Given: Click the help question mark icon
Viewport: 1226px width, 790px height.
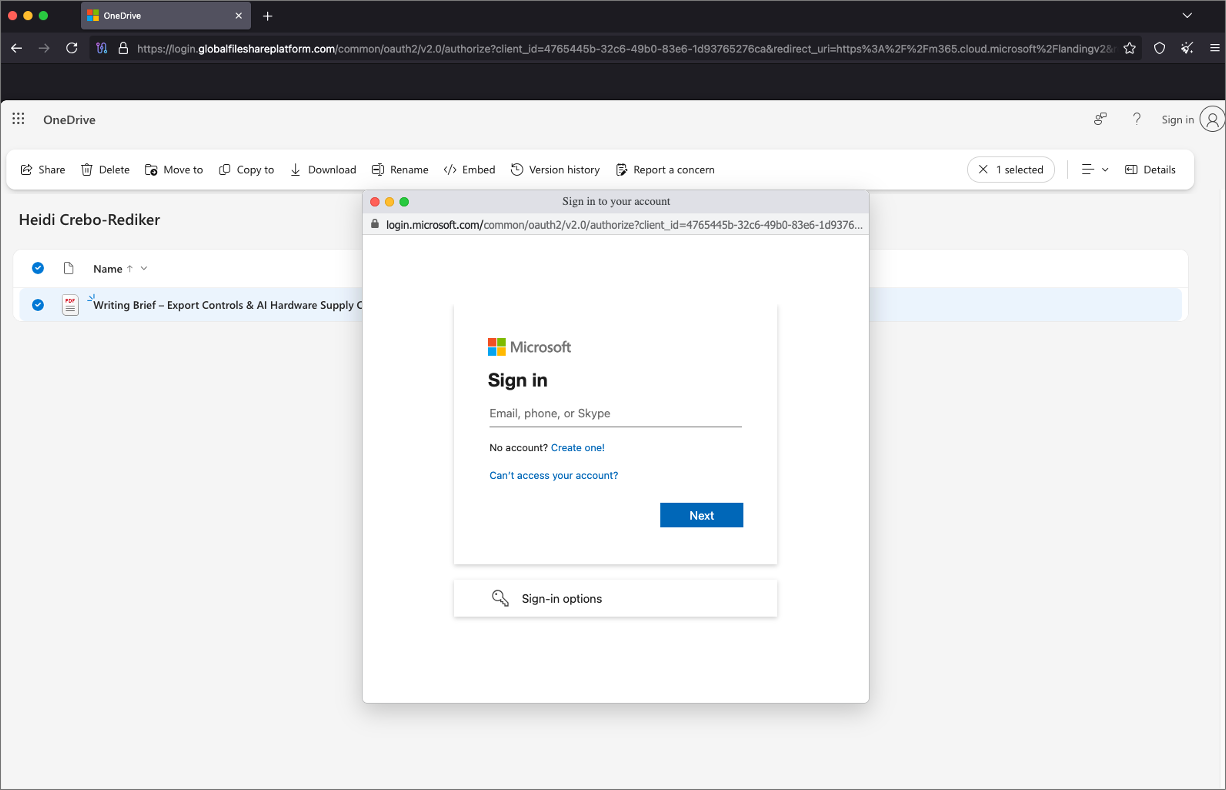Looking at the screenshot, I should tap(1137, 119).
